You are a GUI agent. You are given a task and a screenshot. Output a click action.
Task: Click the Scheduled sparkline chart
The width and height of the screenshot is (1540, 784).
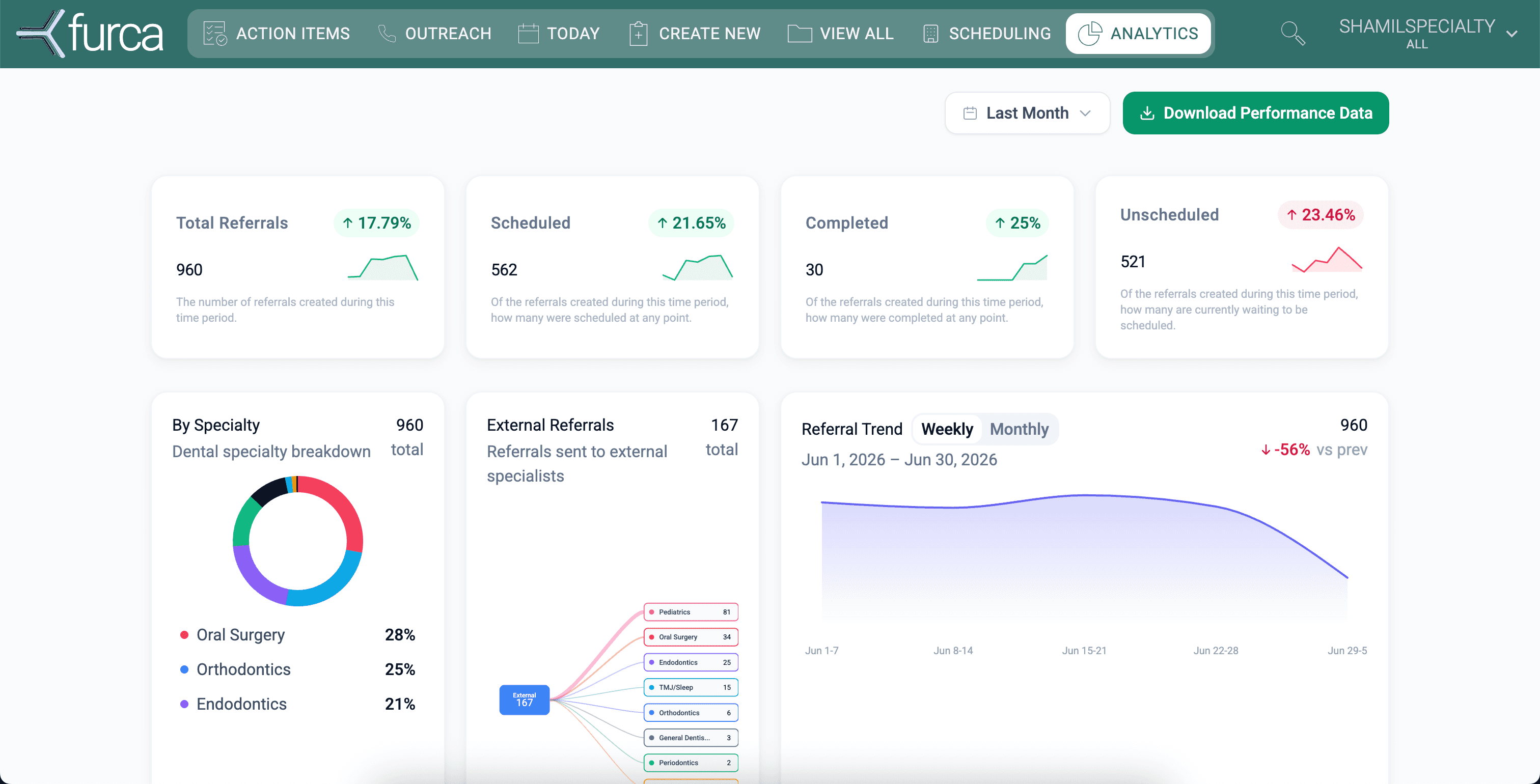pyautogui.click(x=697, y=267)
